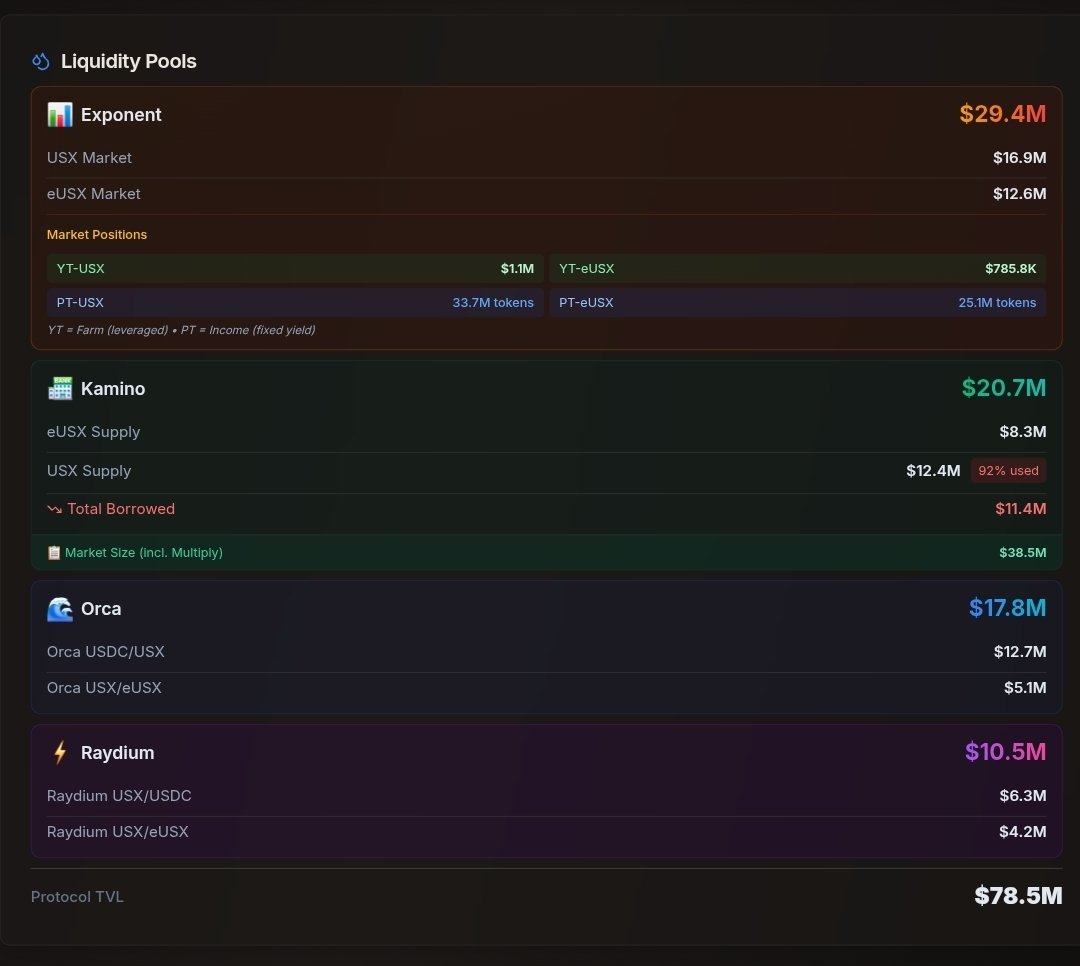The height and width of the screenshot is (966, 1080).
Task: Click the 25.1M tokens amount
Action: pos(997,302)
